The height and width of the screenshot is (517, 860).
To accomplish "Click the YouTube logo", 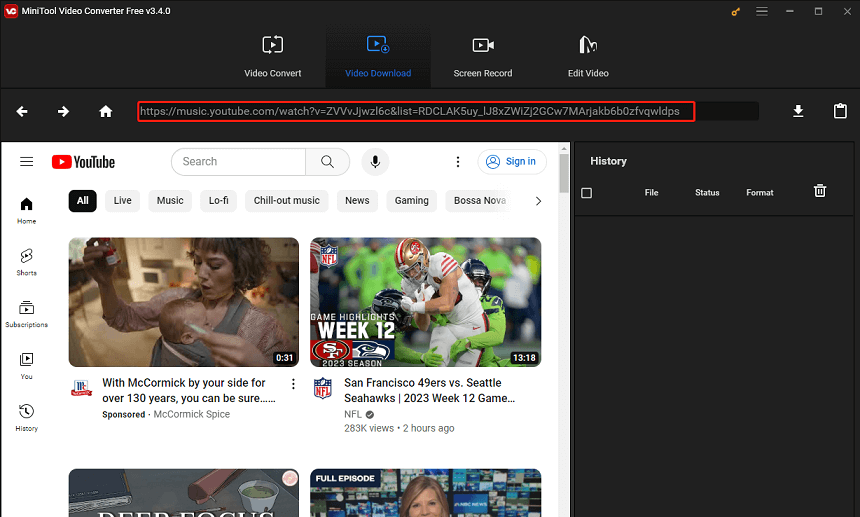I will (x=83, y=162).
